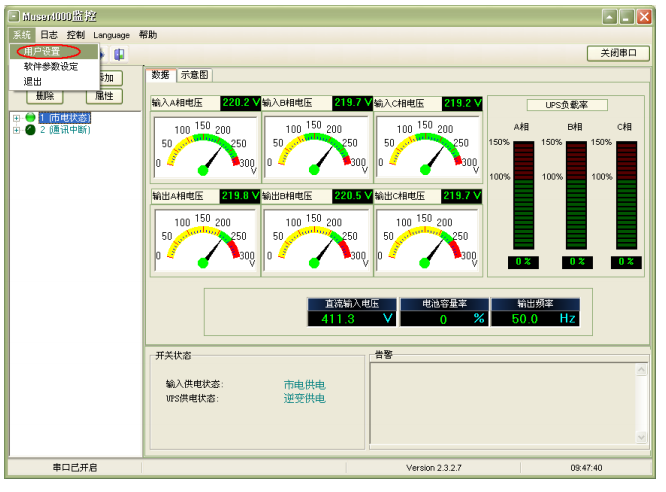
Task: Select 退出 in the system menu
Action: point(33,81)
